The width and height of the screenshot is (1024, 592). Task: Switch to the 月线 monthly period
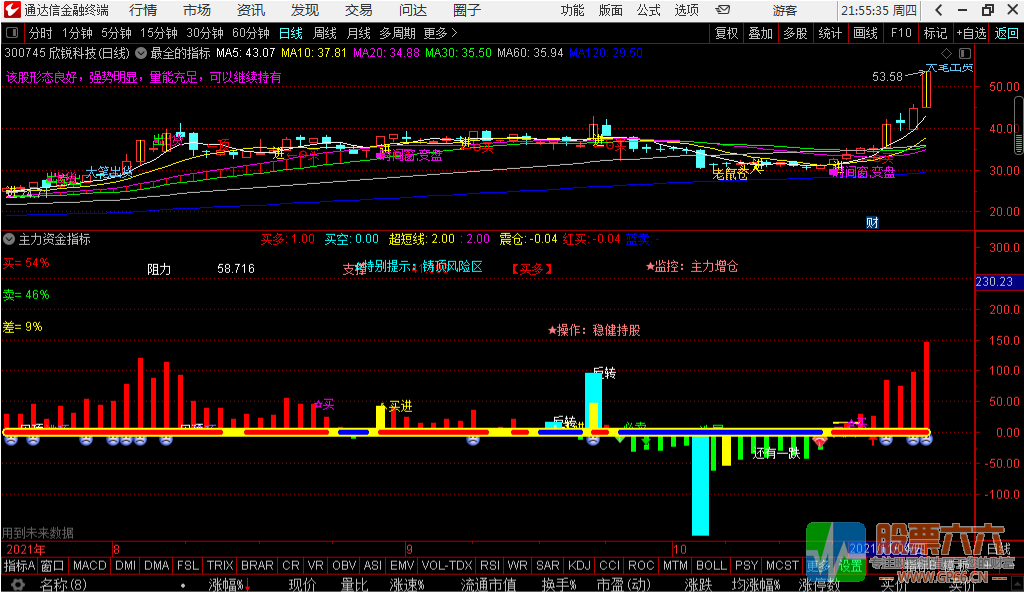[359, 33]
